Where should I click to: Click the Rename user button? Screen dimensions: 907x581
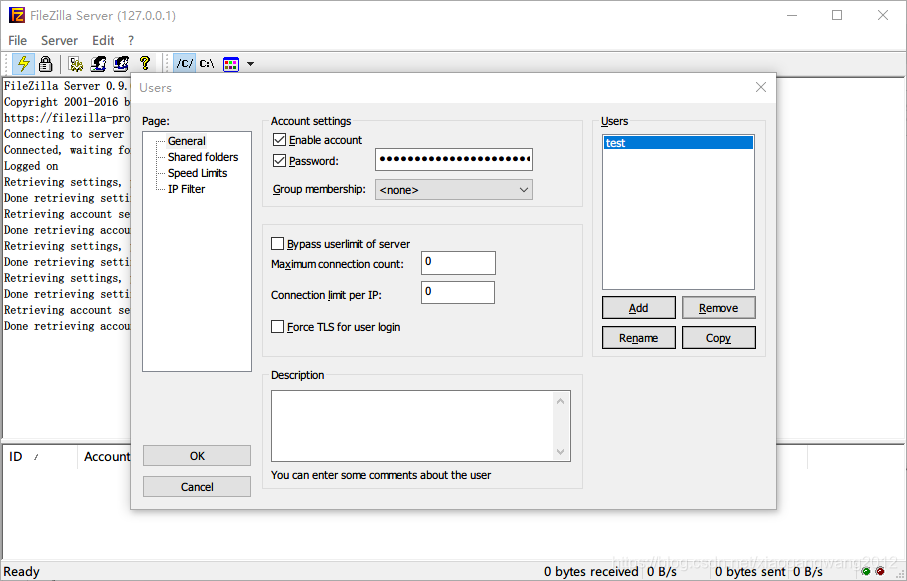pos(639,338)
